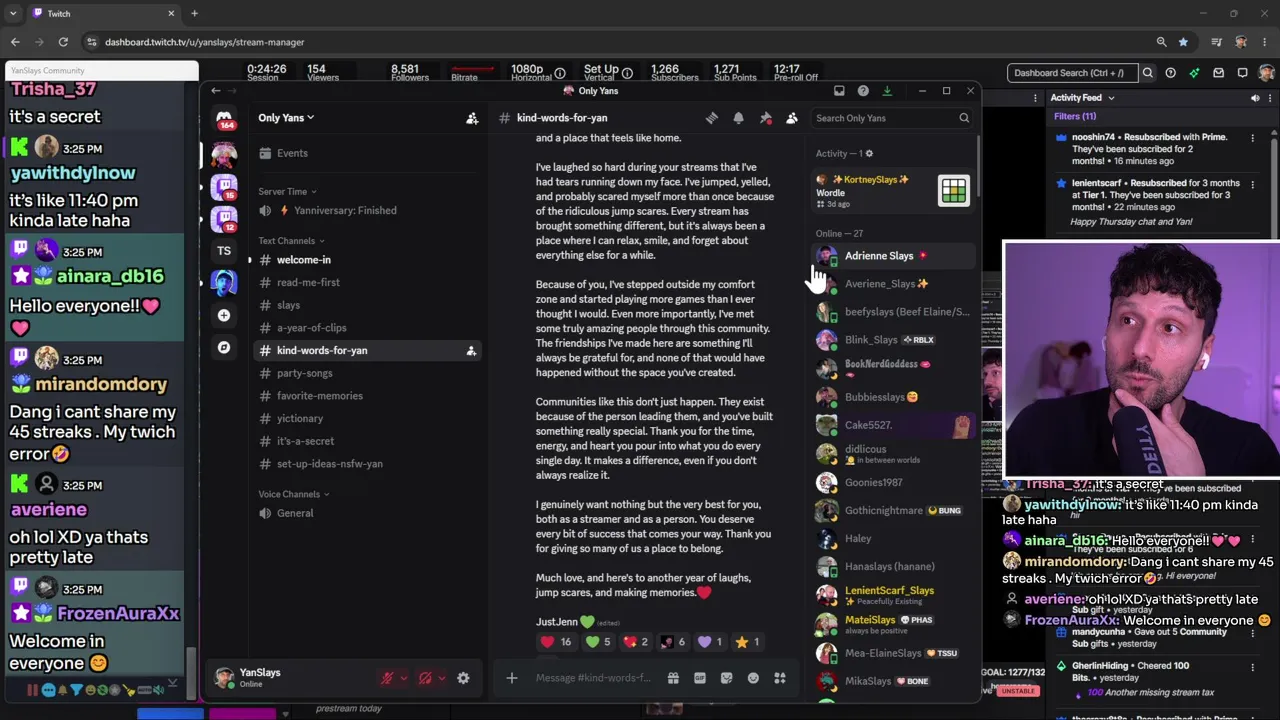Open the gift icon in message bar
1280x720 pixels.
(673, 678)
